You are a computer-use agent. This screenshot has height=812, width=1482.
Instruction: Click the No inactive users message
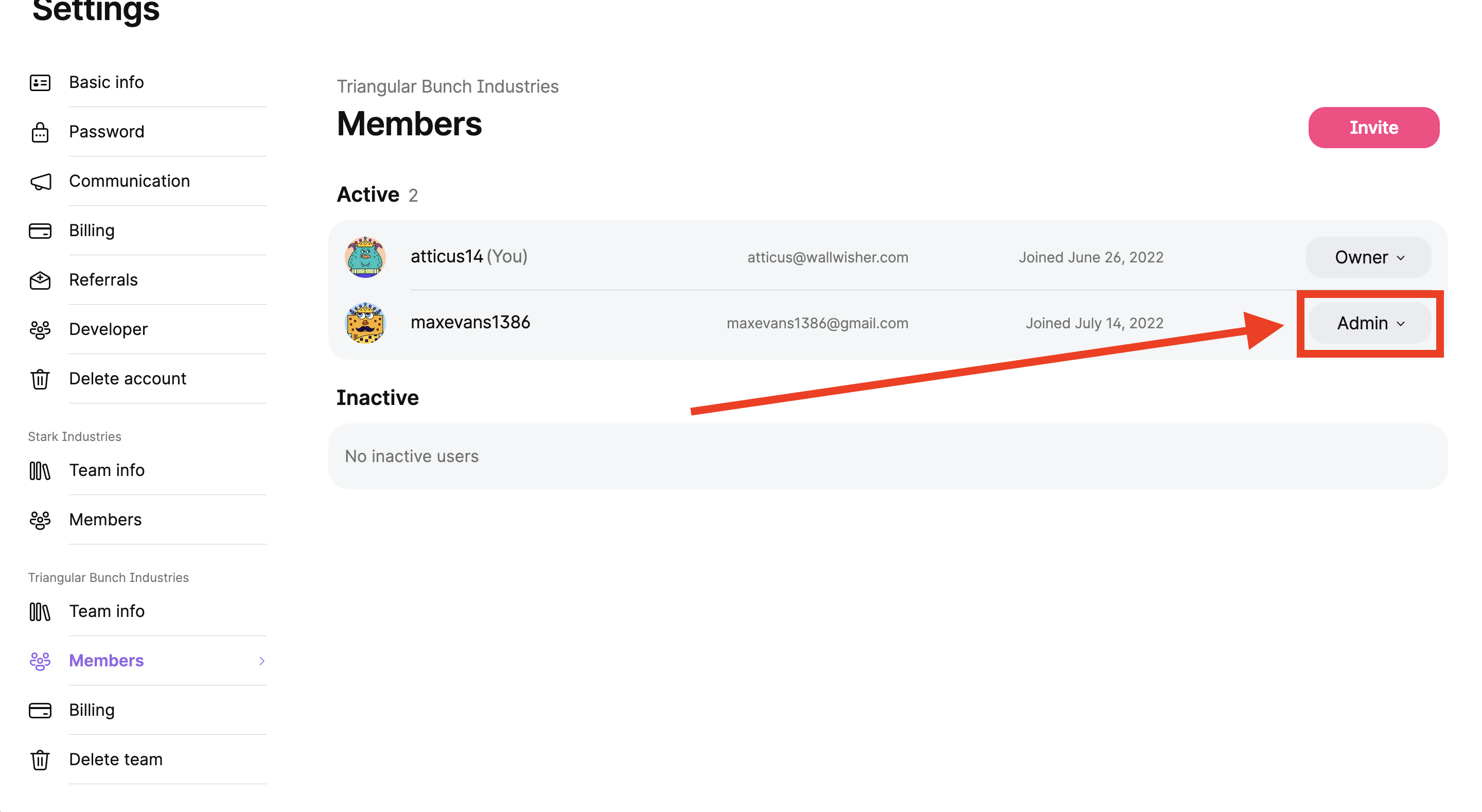point(411,456)
